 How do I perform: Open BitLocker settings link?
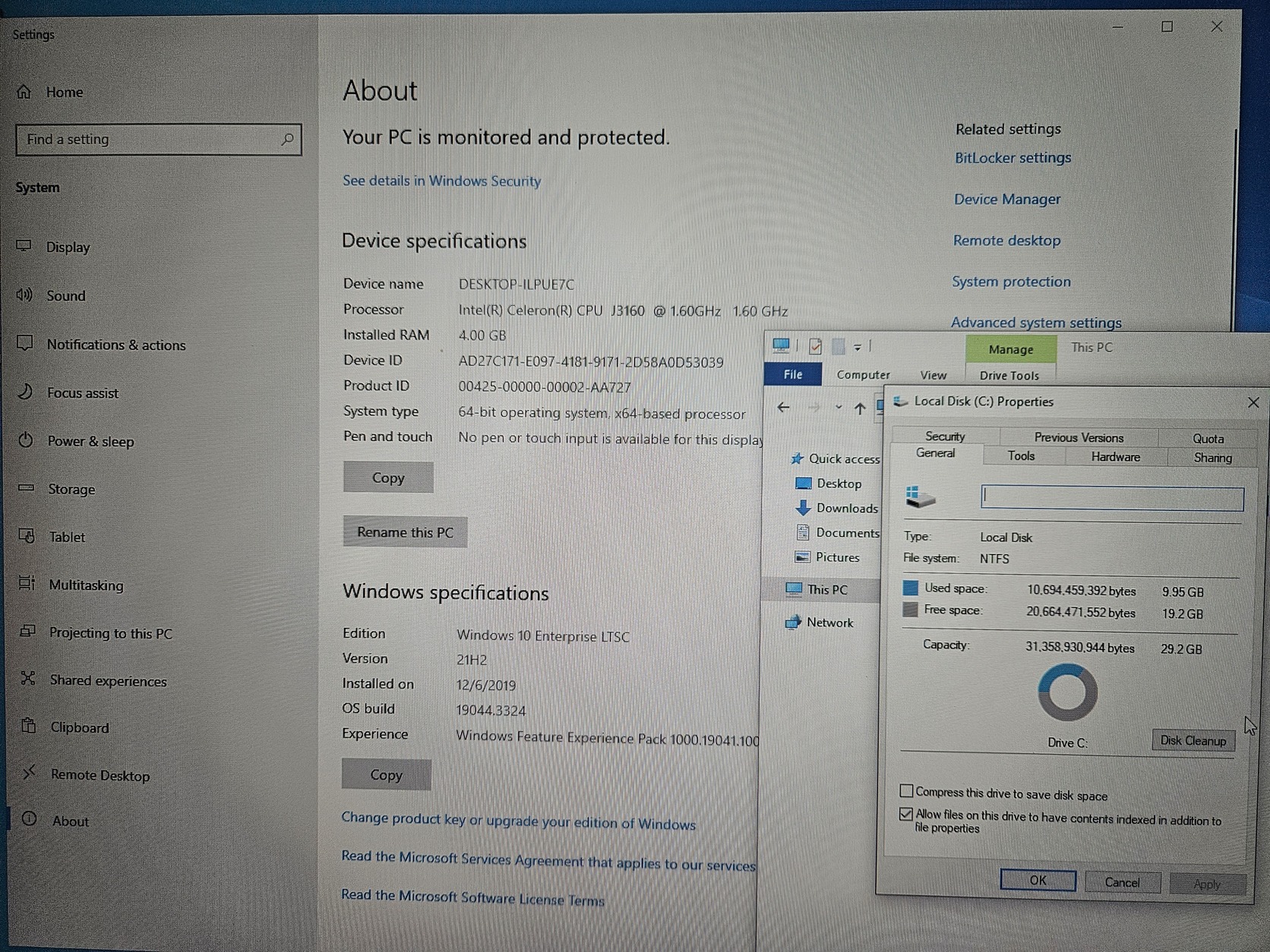click(x=1013, y=158)
